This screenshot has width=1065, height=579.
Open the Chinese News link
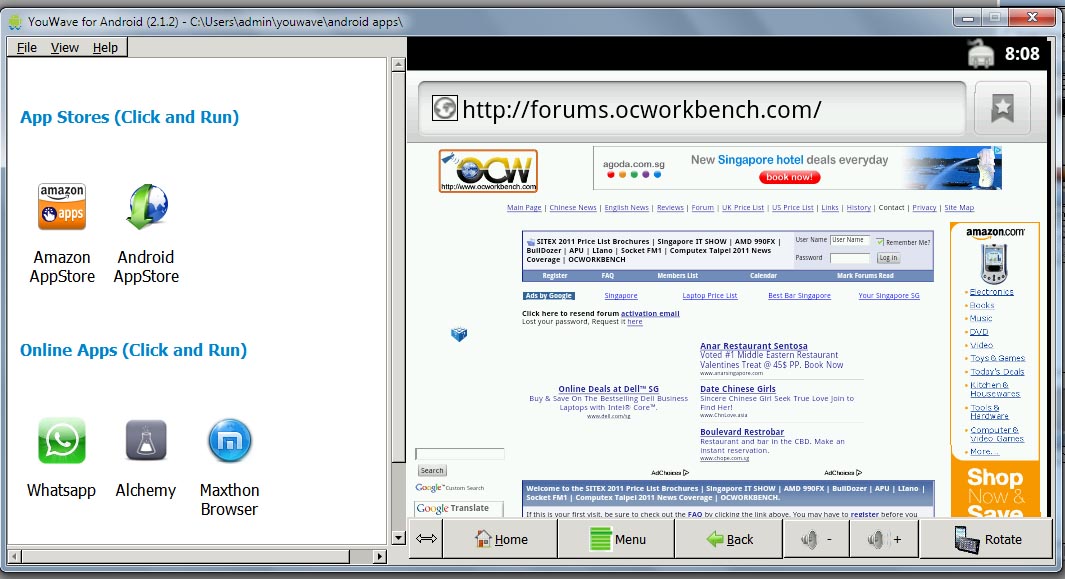(573, 208)
